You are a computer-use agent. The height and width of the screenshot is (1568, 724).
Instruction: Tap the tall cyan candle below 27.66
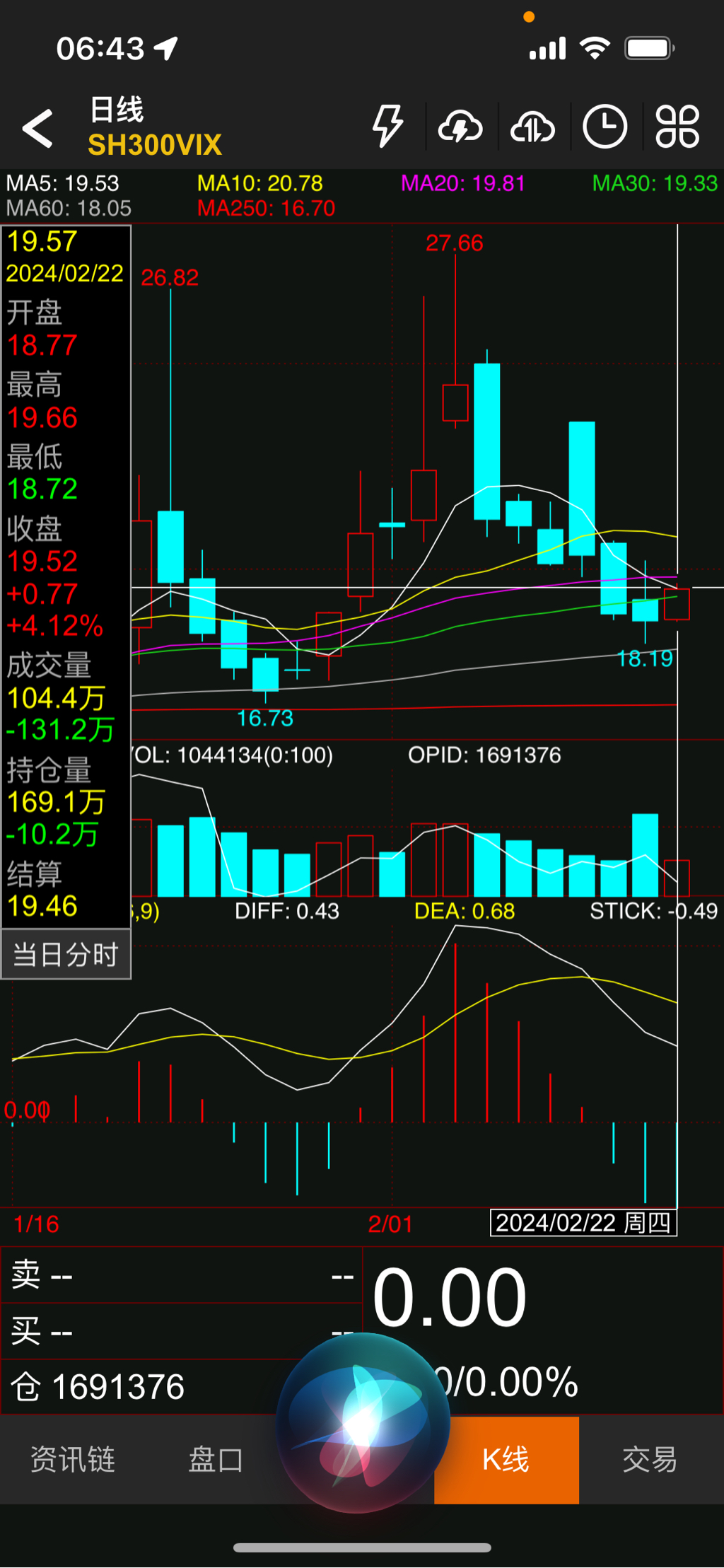click(x=486, y=441)
